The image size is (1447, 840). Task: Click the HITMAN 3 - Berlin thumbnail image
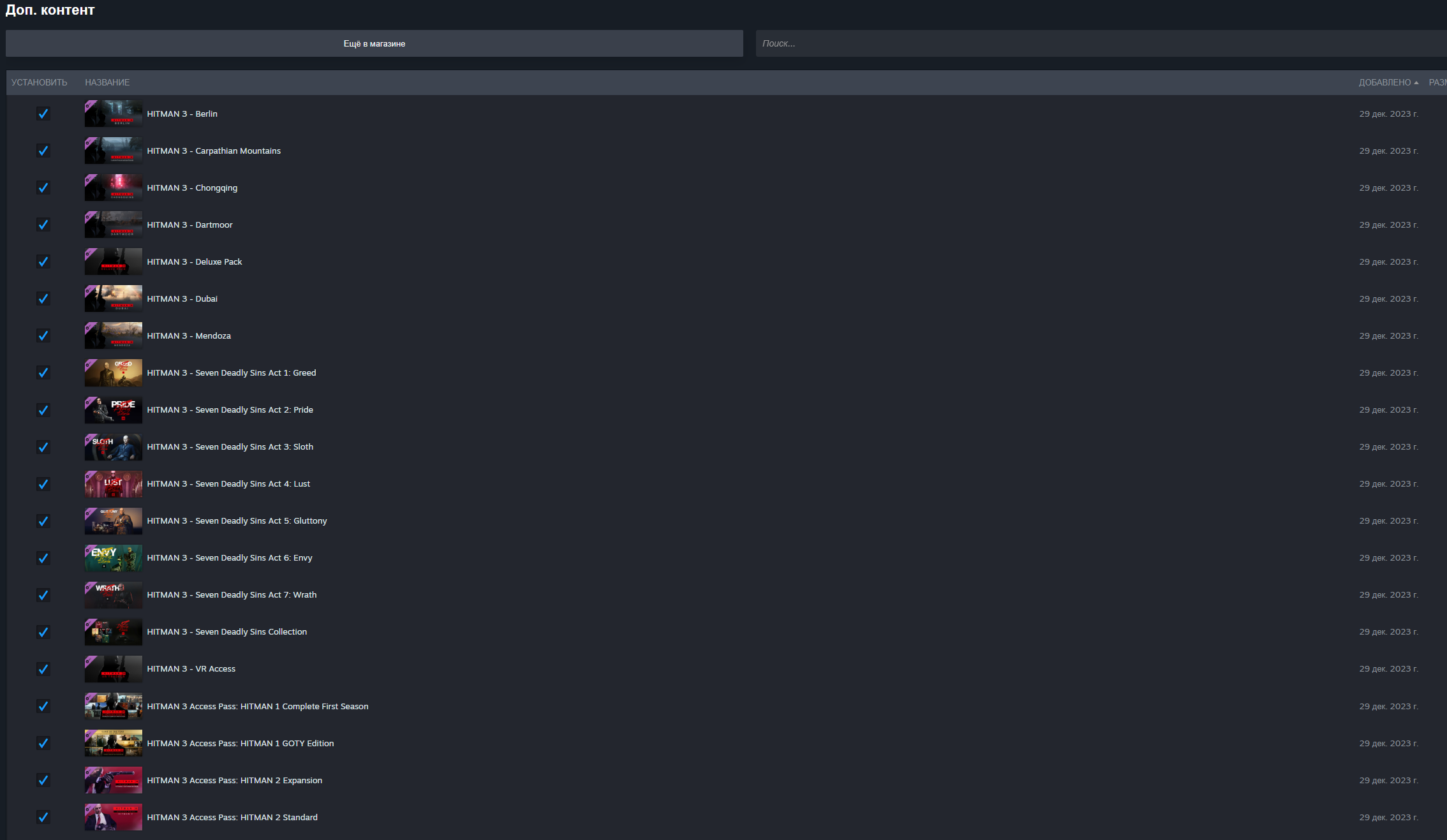coord(114,114)
